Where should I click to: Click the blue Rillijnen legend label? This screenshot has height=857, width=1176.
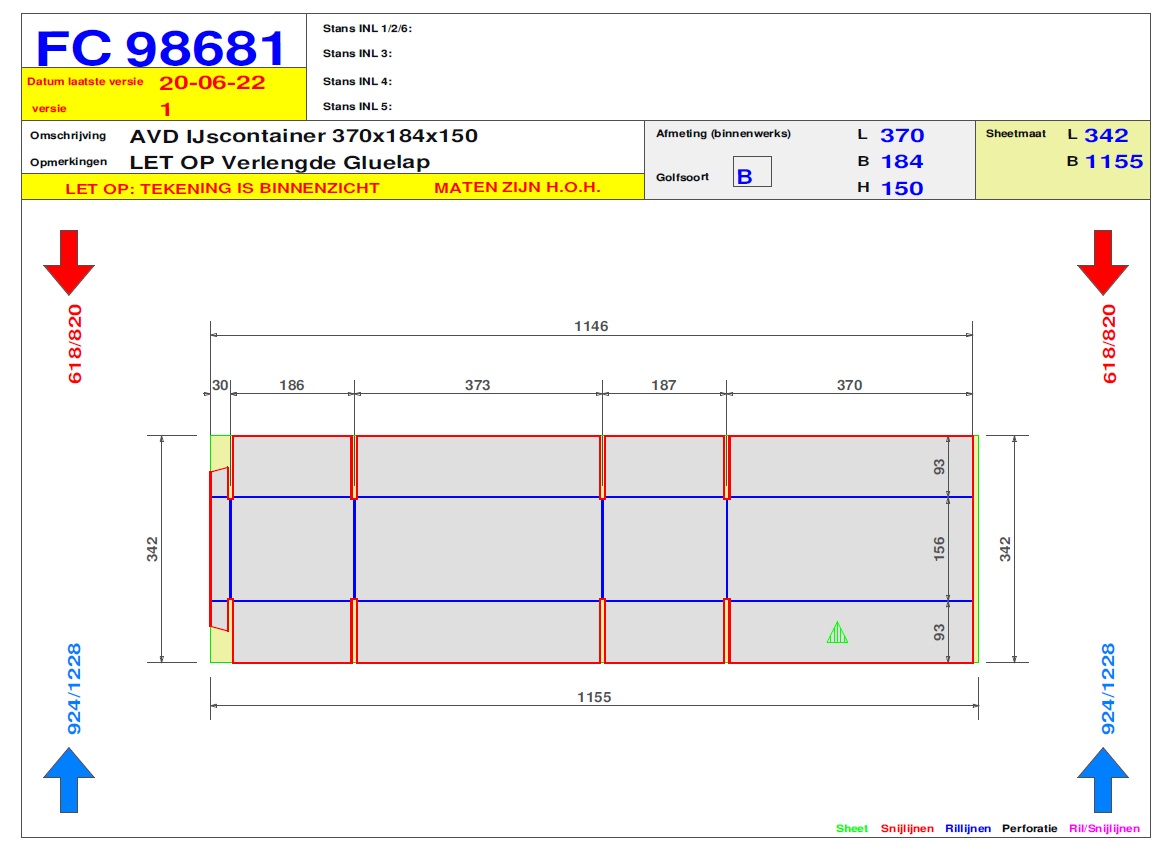point(967,829)
